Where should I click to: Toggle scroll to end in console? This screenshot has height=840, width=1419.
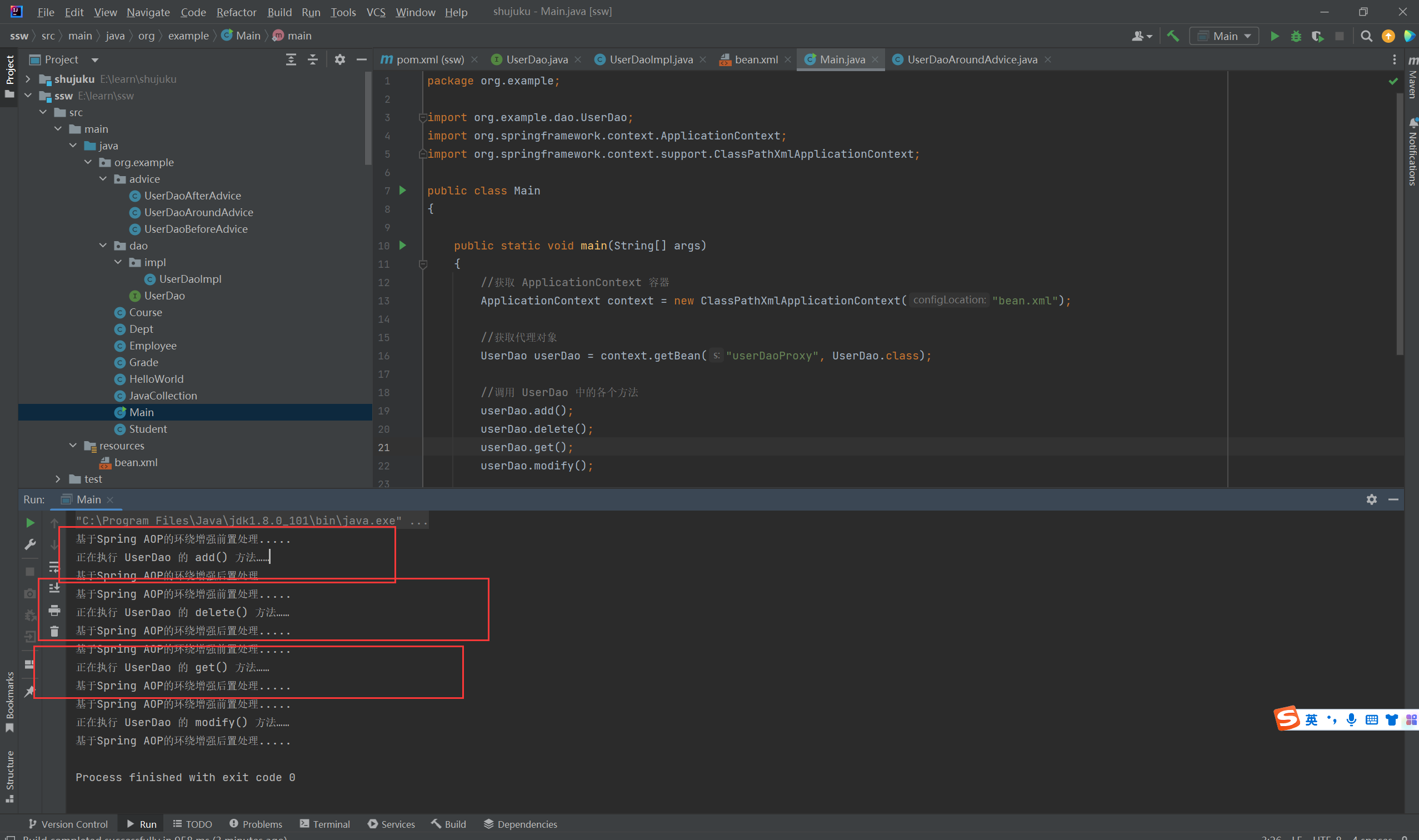54,589
